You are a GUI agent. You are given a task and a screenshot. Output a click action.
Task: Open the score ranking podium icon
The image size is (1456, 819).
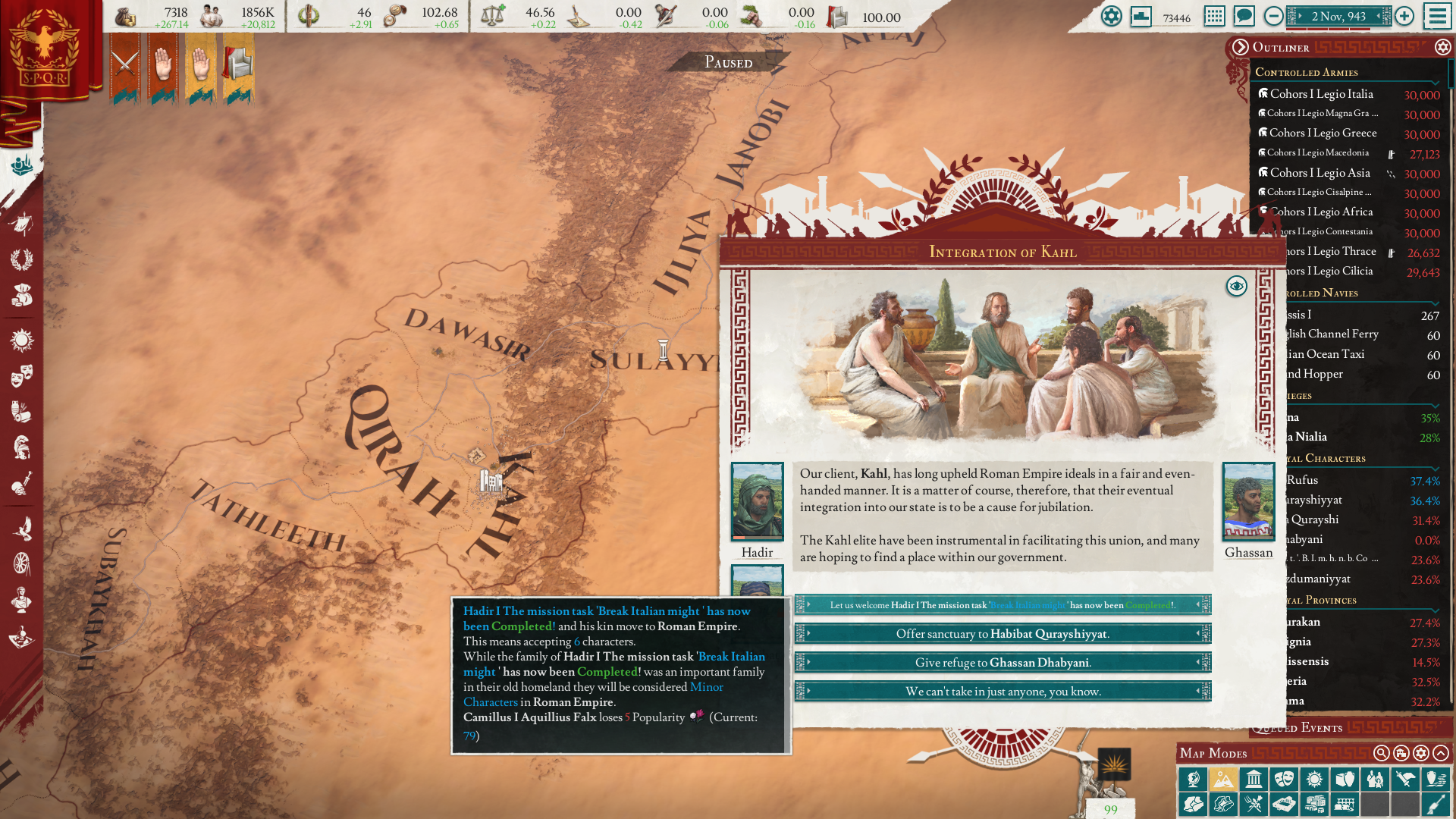[x=1141, y=16]
